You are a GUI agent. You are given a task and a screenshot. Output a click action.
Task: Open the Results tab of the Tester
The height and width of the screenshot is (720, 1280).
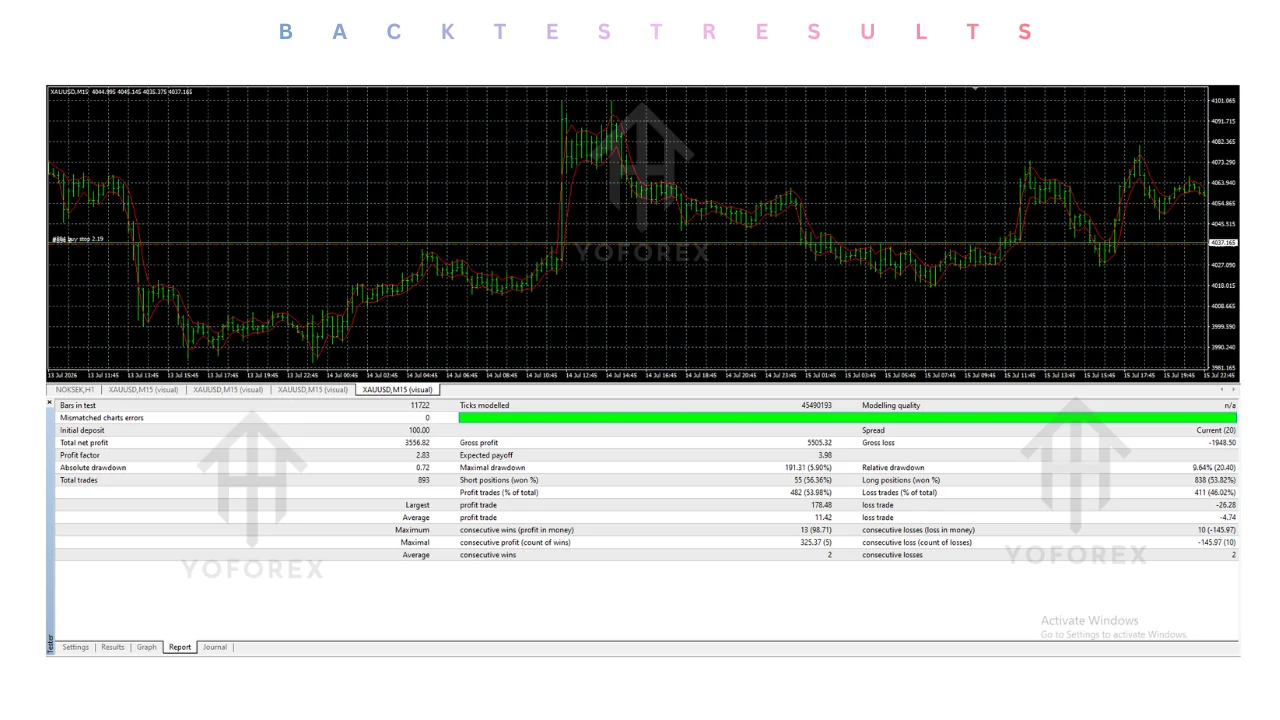113,647
